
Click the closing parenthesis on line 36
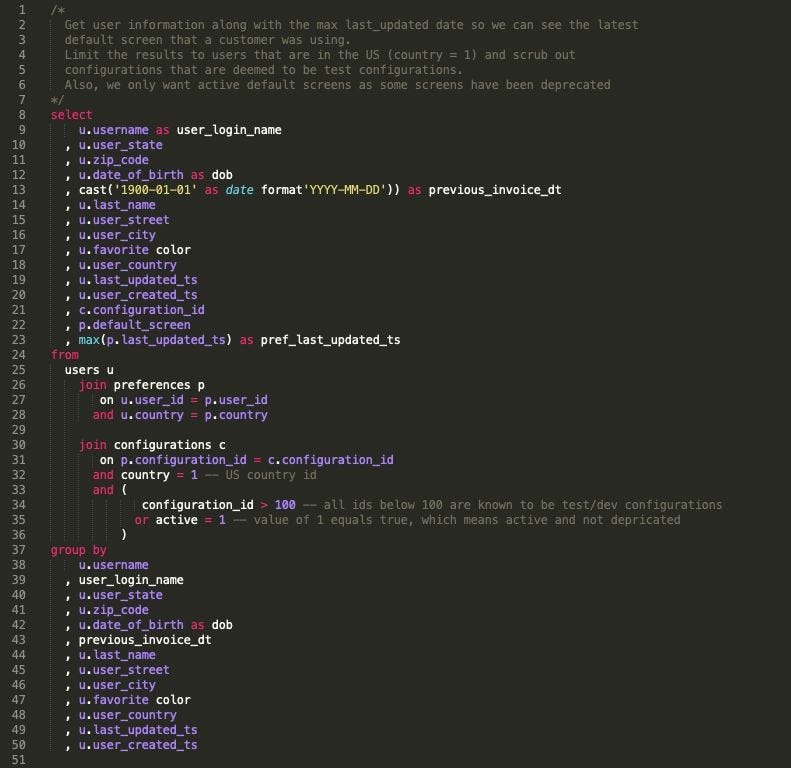point(124,535)
